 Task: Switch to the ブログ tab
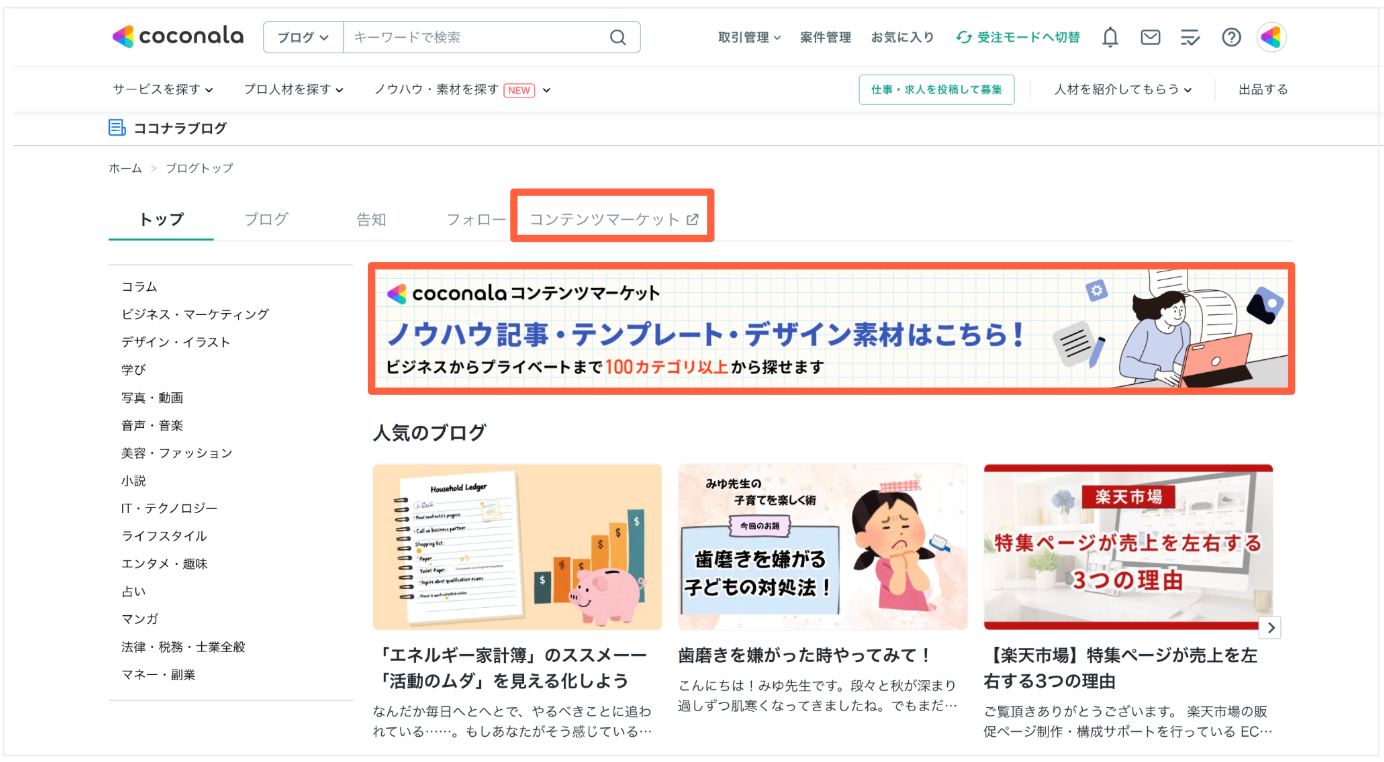[x=266, y=219]
